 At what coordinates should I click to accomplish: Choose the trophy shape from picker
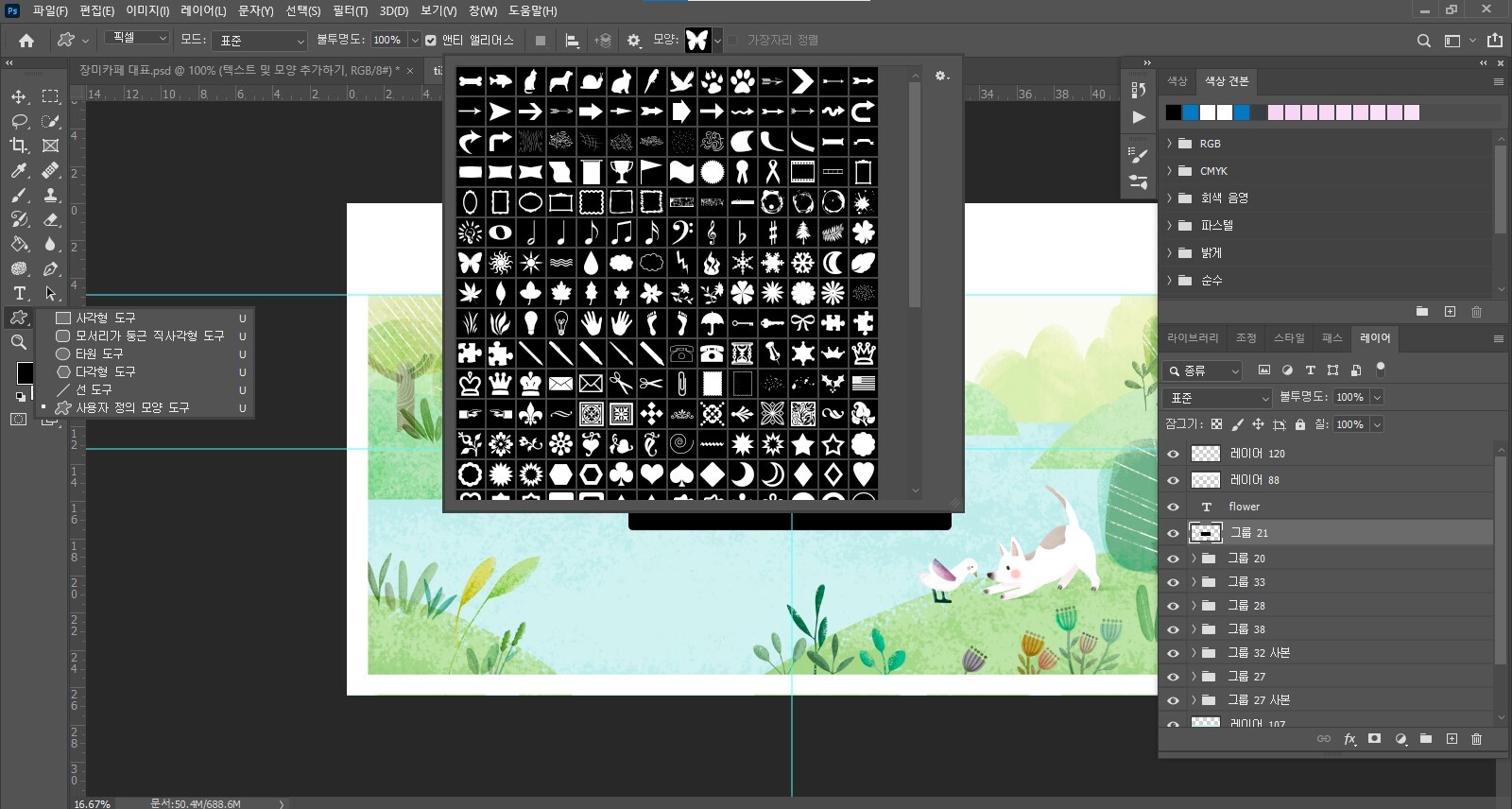(x=621, y=172)
